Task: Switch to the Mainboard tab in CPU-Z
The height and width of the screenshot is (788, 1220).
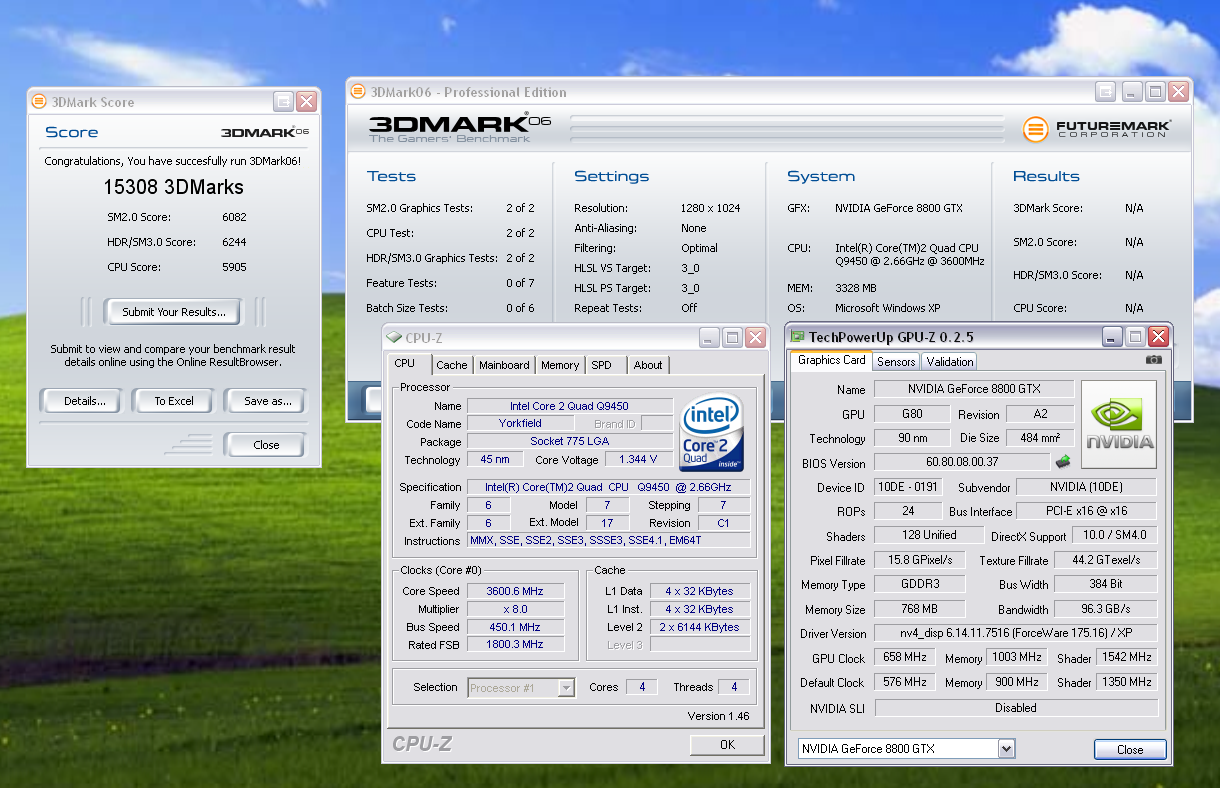Action: tap(504, 365)
